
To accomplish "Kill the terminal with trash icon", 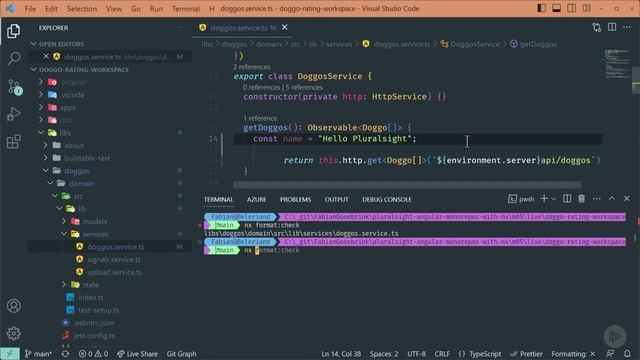I will (x=582, y=199).
